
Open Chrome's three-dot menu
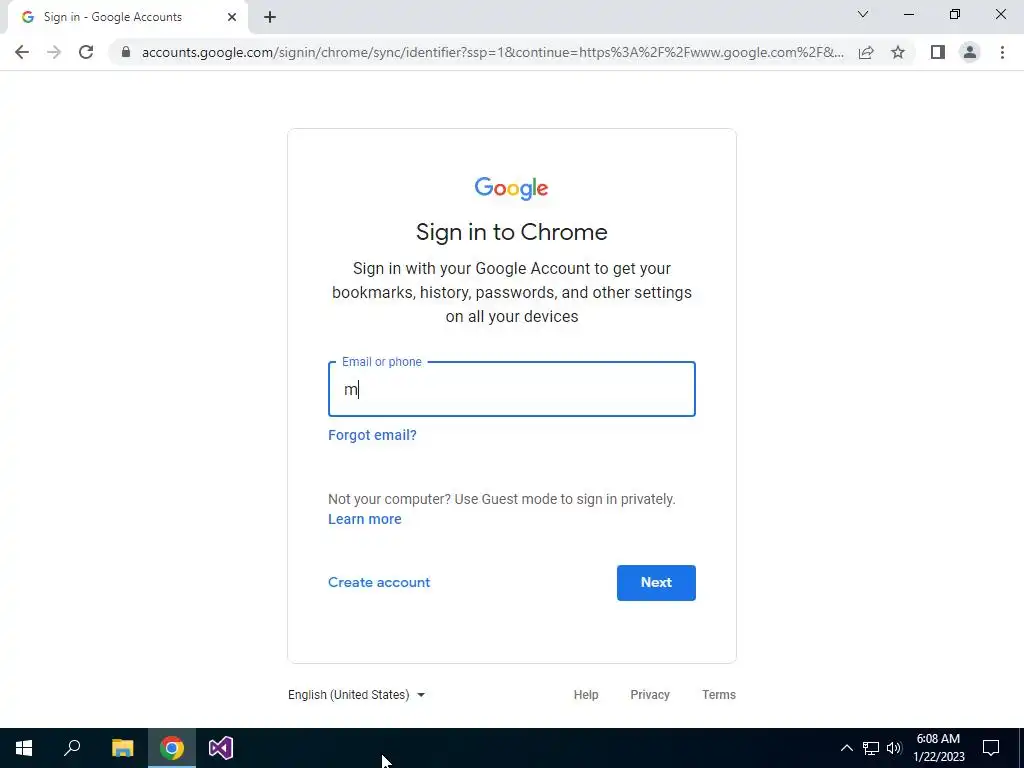(1002, 52)
